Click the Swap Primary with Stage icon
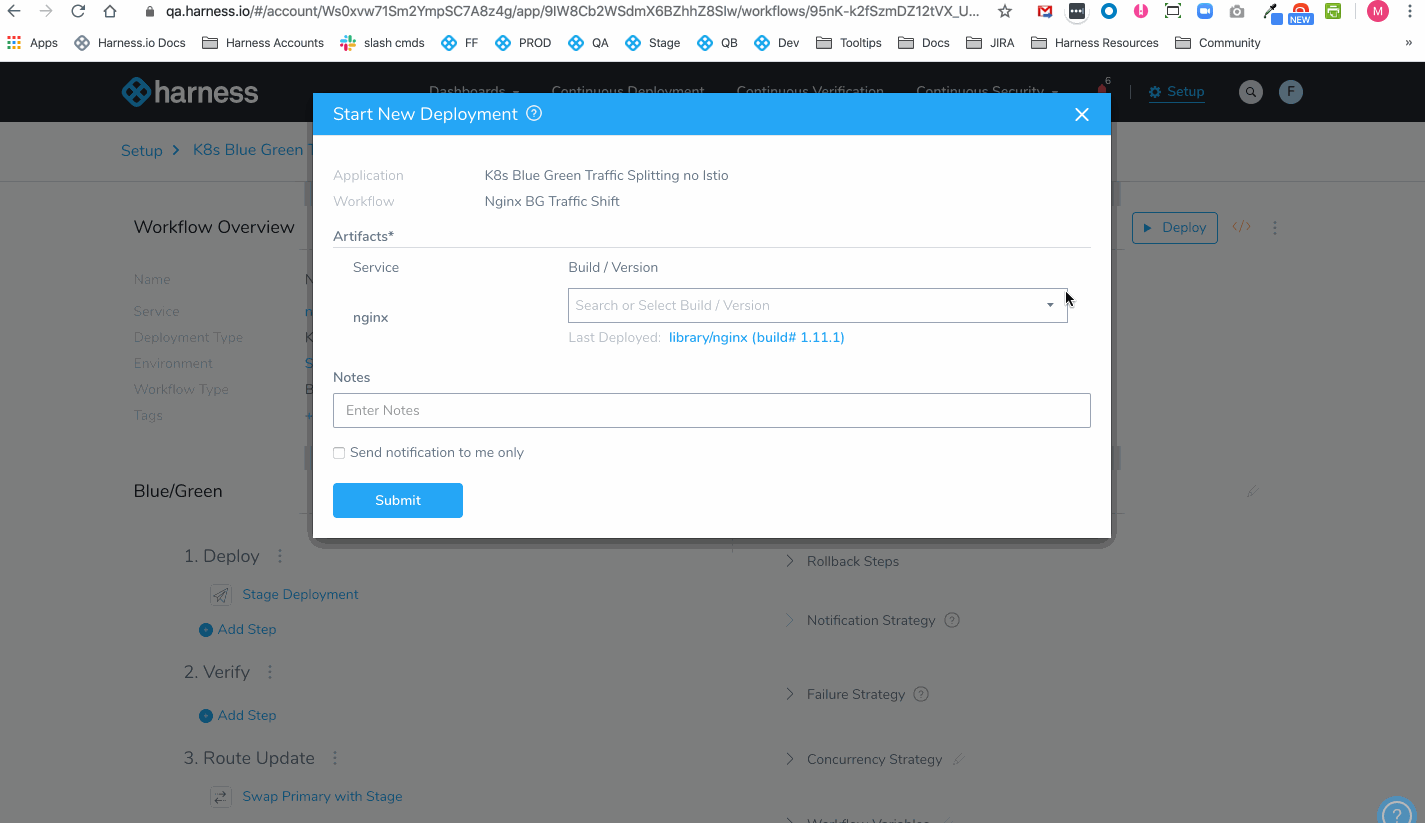This screenshot has height=823, width=1425. [221, 797]
